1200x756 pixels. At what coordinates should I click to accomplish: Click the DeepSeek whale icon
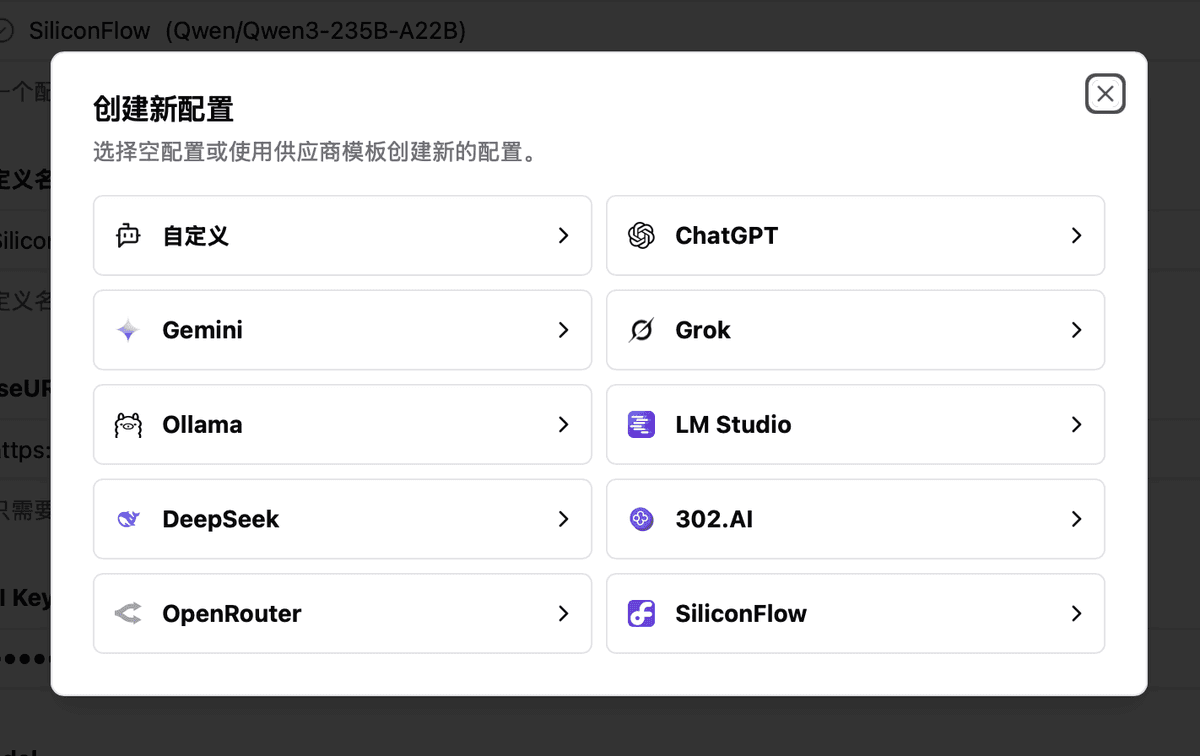coord(128,519)
